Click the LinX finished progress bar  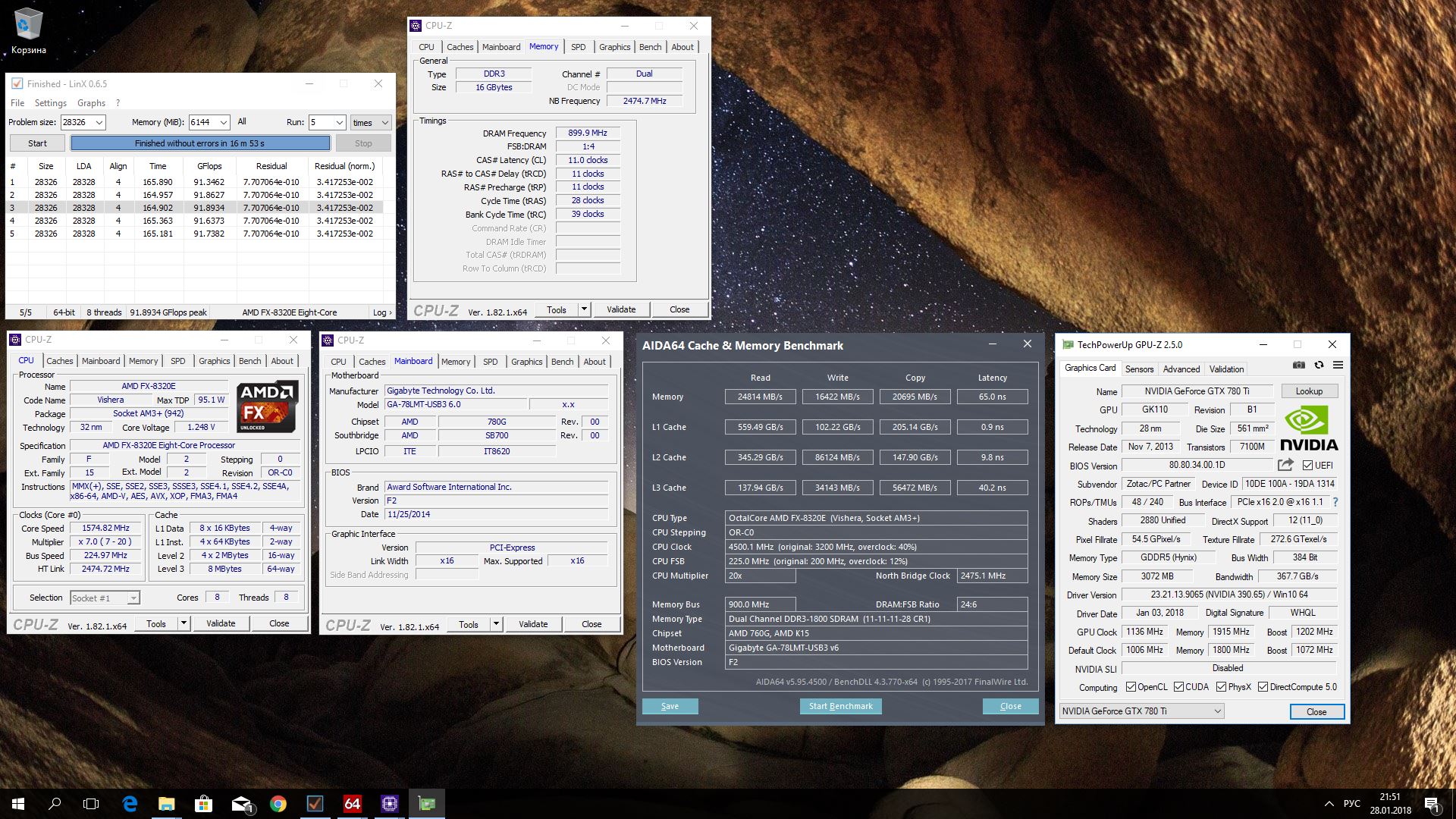pos(200,143)
